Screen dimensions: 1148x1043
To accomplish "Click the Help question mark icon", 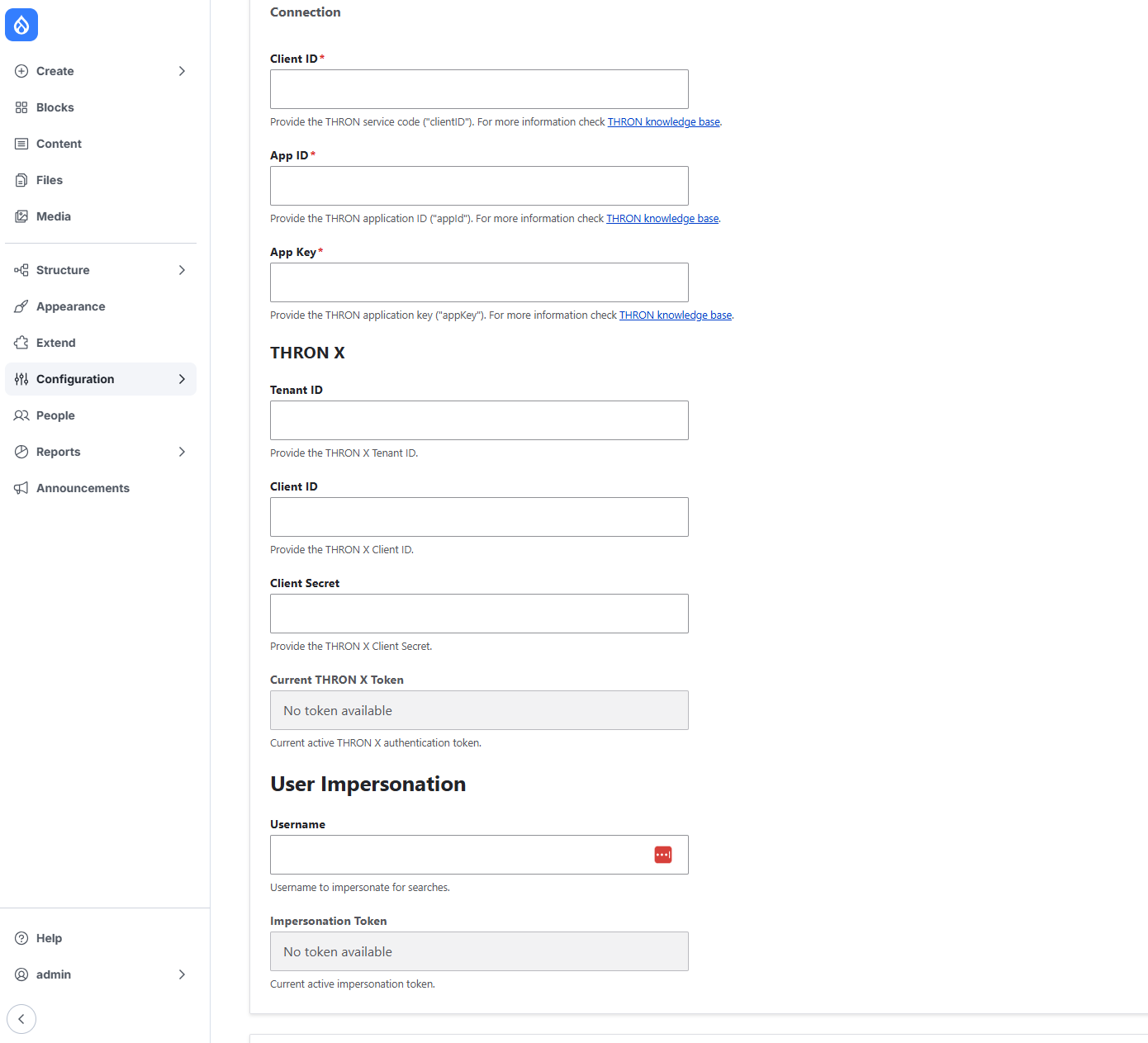I will 21,938.
